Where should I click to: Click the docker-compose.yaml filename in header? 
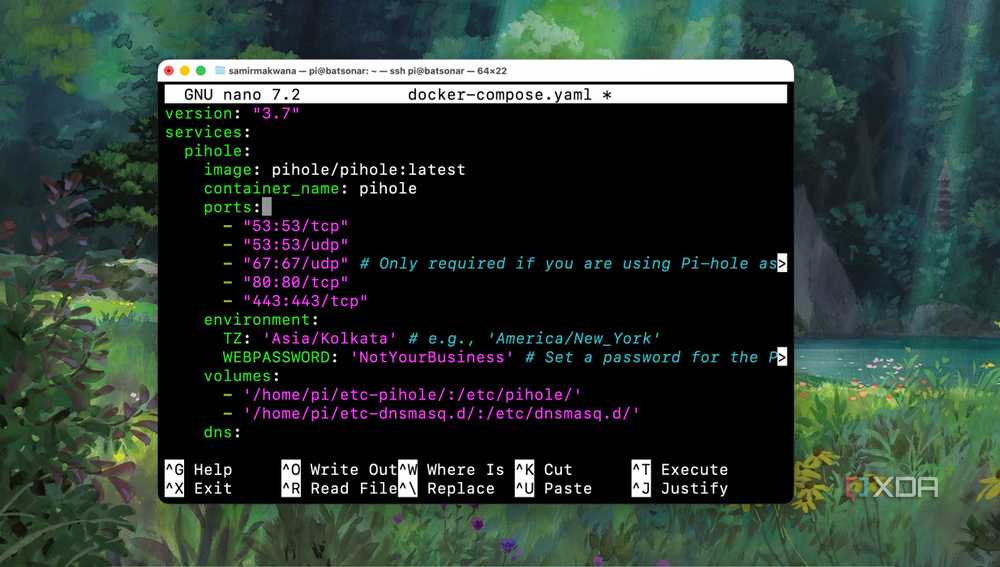500,94
